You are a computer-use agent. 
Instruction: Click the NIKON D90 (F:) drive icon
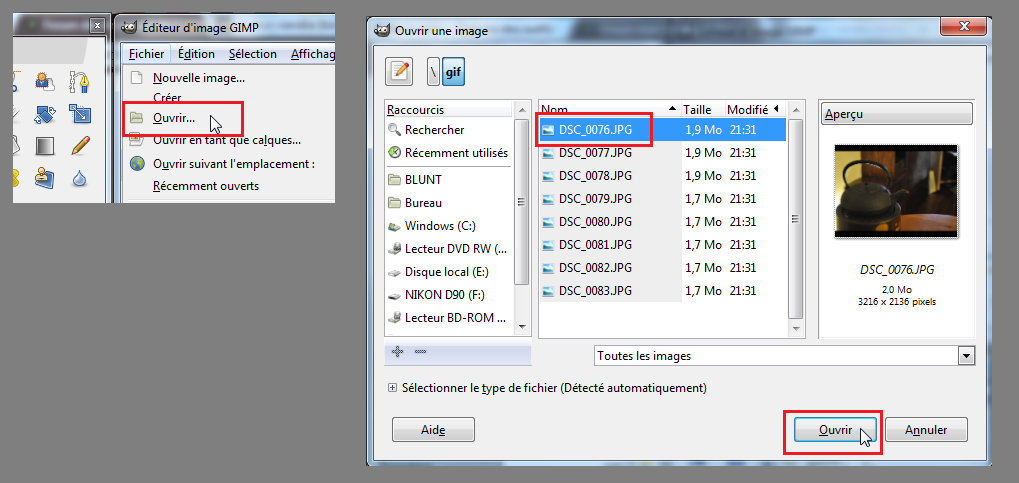click(394, 295)
